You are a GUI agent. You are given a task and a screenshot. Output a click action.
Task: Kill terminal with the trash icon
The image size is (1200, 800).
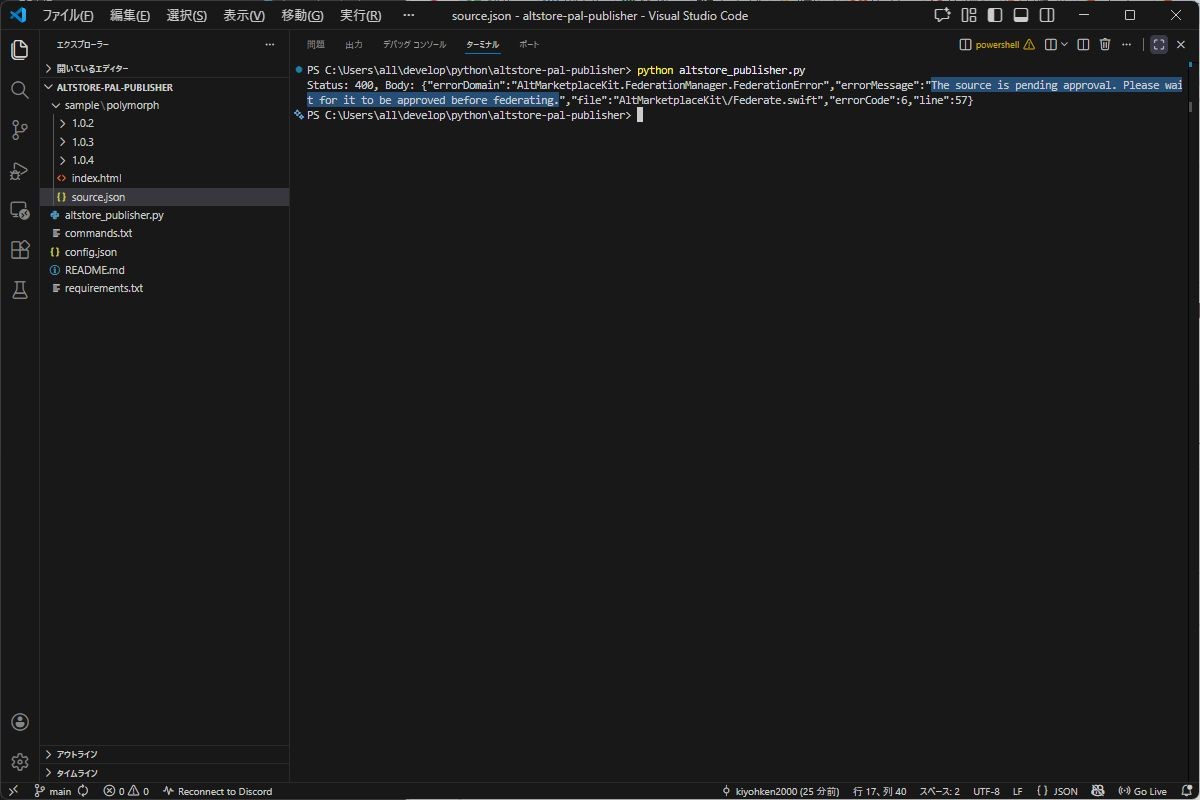point(1105,45)
